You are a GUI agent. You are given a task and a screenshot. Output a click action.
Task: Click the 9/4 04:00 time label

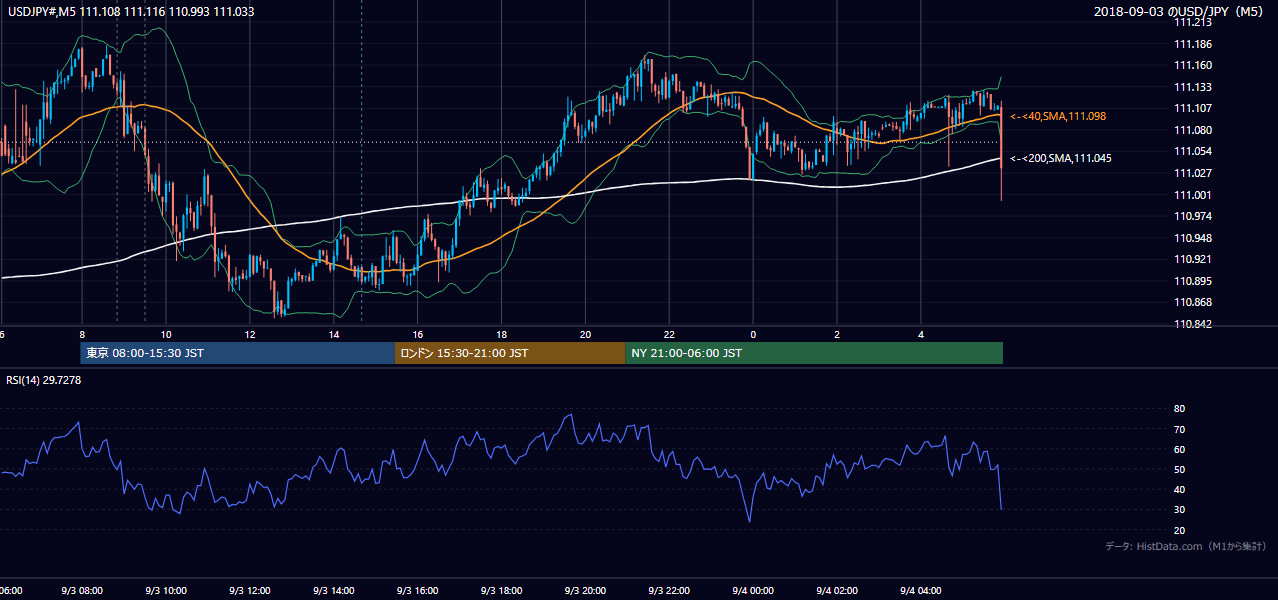[921, 591]
